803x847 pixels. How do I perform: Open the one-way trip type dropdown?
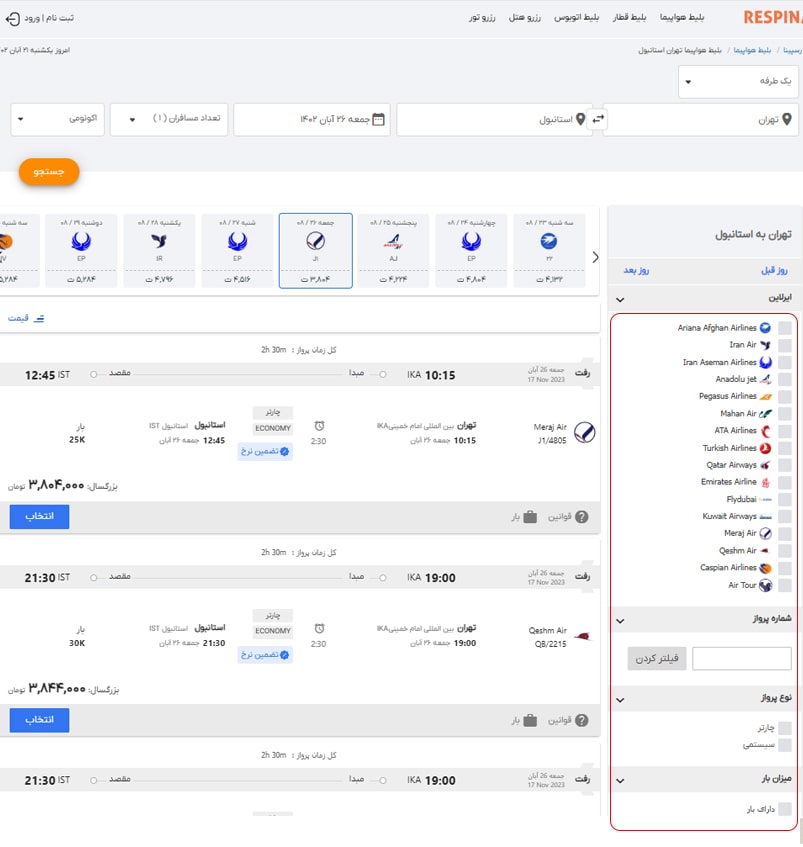738,81
